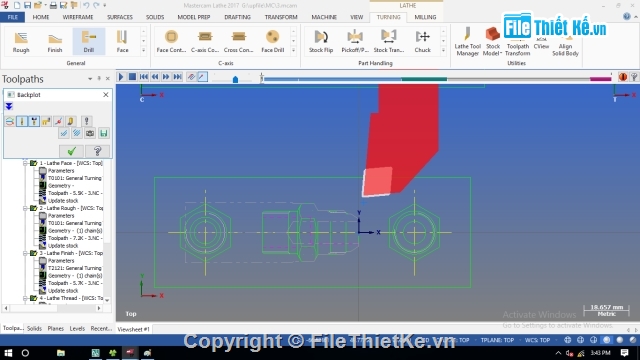Switch to the Levels panel tab

(77, 329)
